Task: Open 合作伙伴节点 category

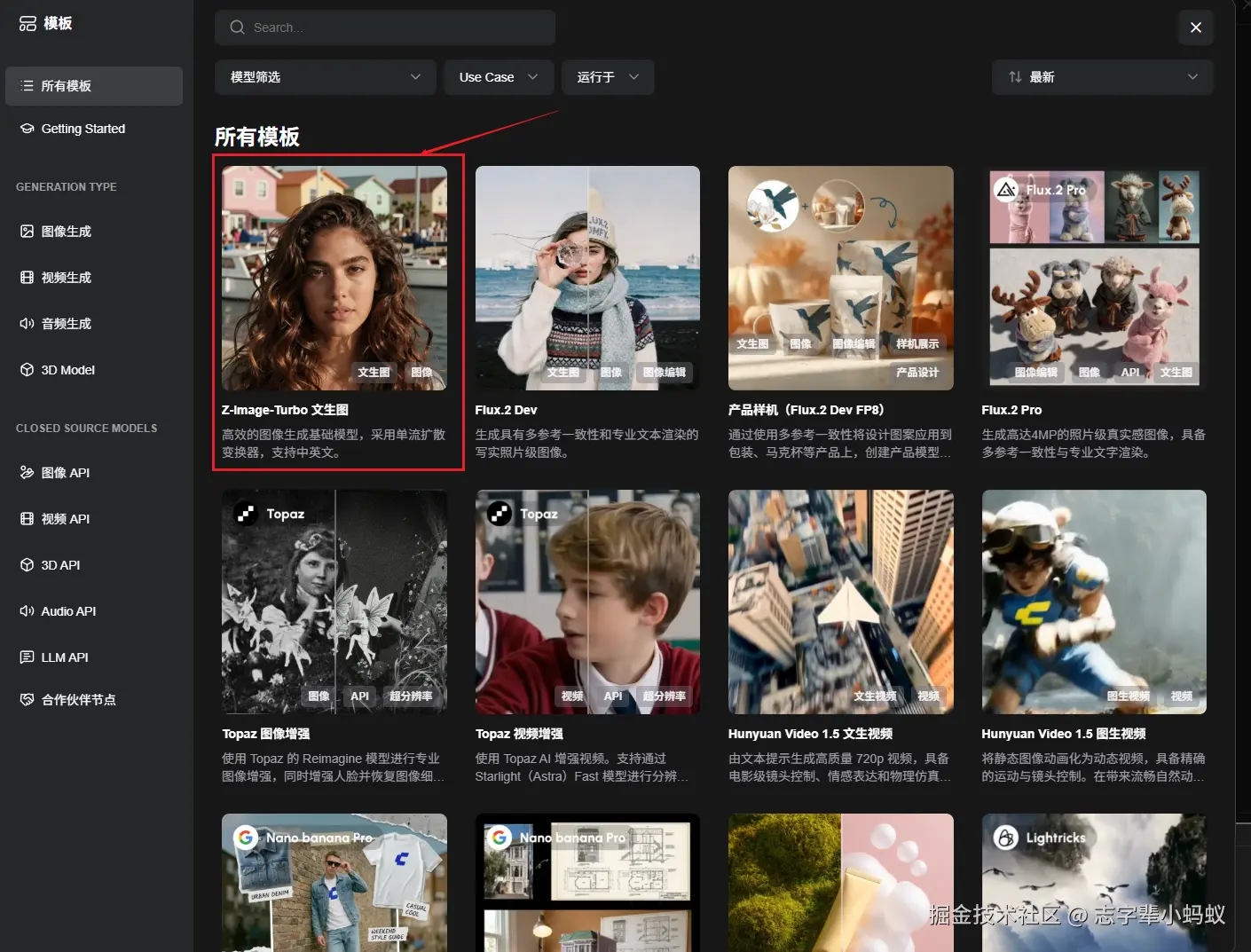Action: tap(94, 700)
